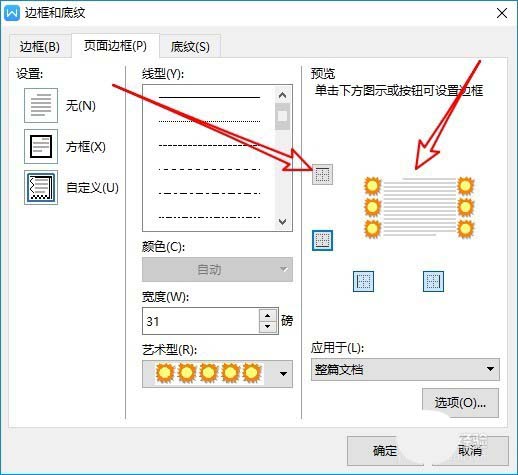Switch to the 底纹(S) tab
This screenshot has width=518, height=475.
pyautogui.click(x=190, y=46)
